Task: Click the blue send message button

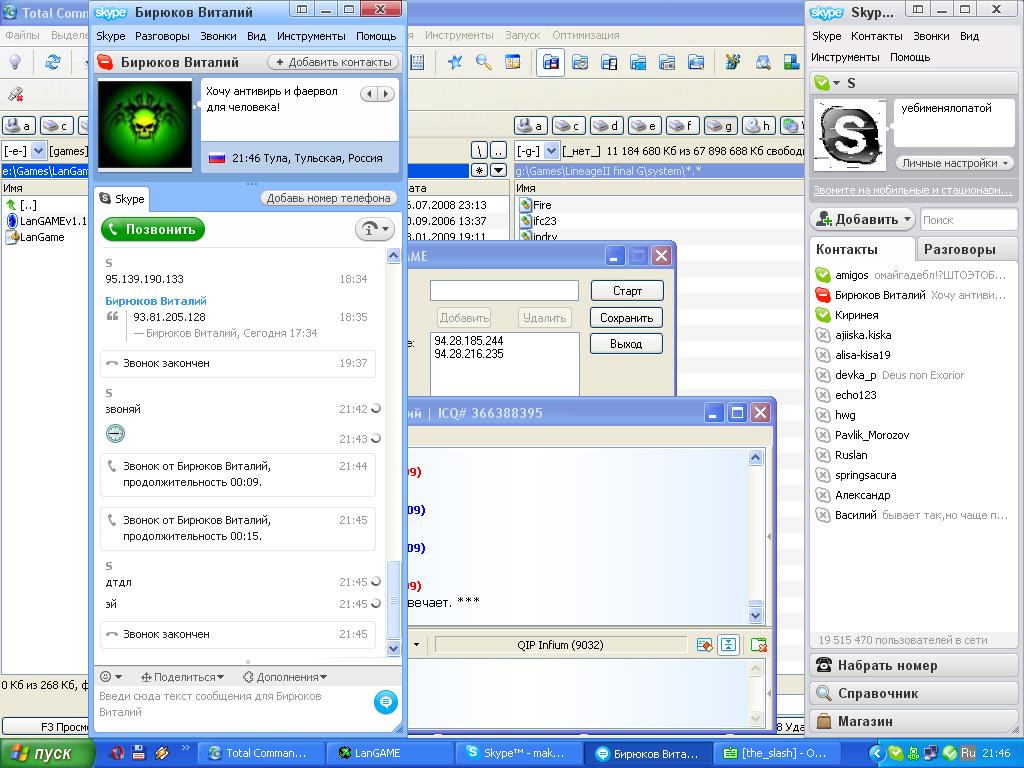Action: coord(386,702)
